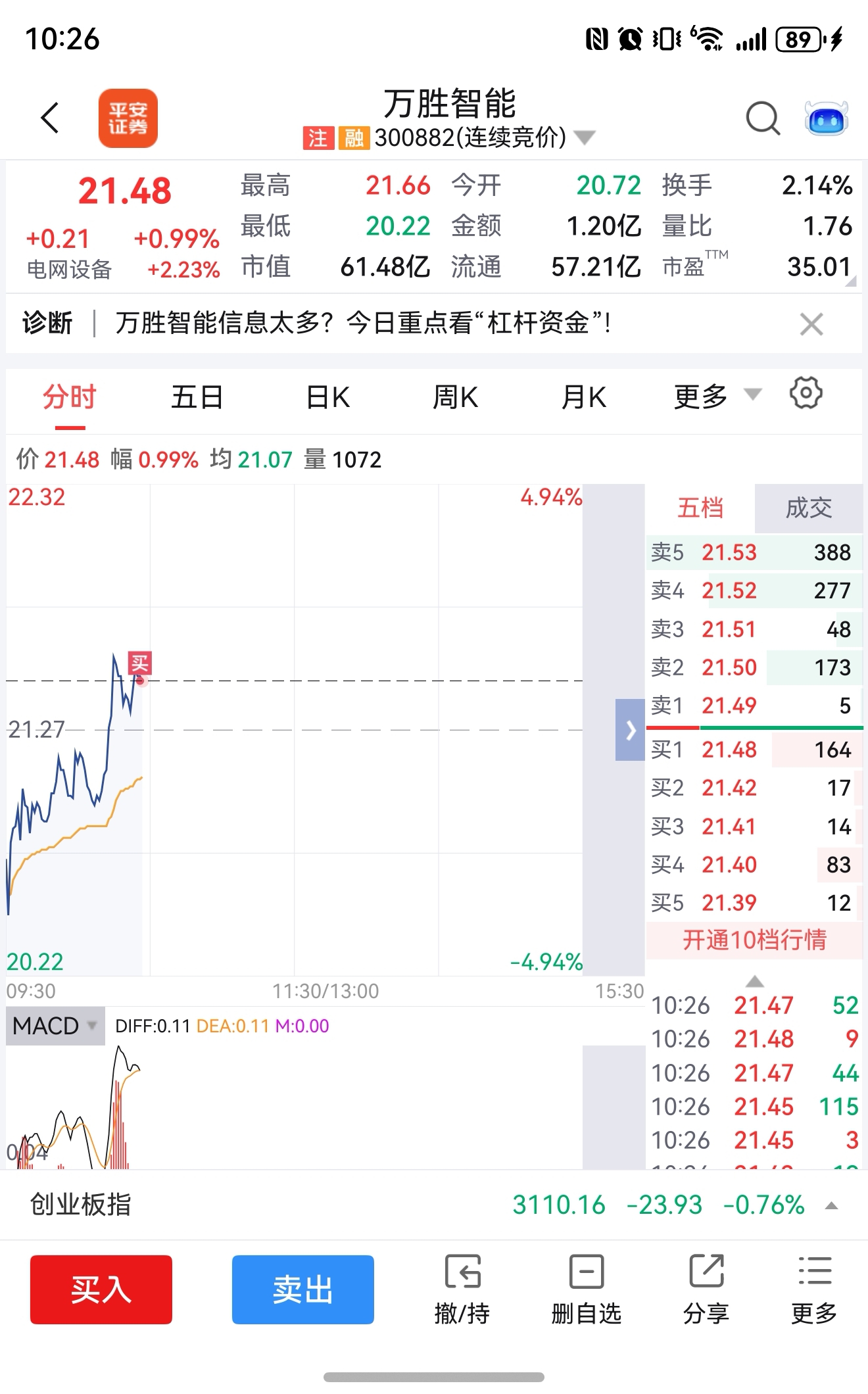Expand the stock title dropdown triangle

(x=585, y=137)
